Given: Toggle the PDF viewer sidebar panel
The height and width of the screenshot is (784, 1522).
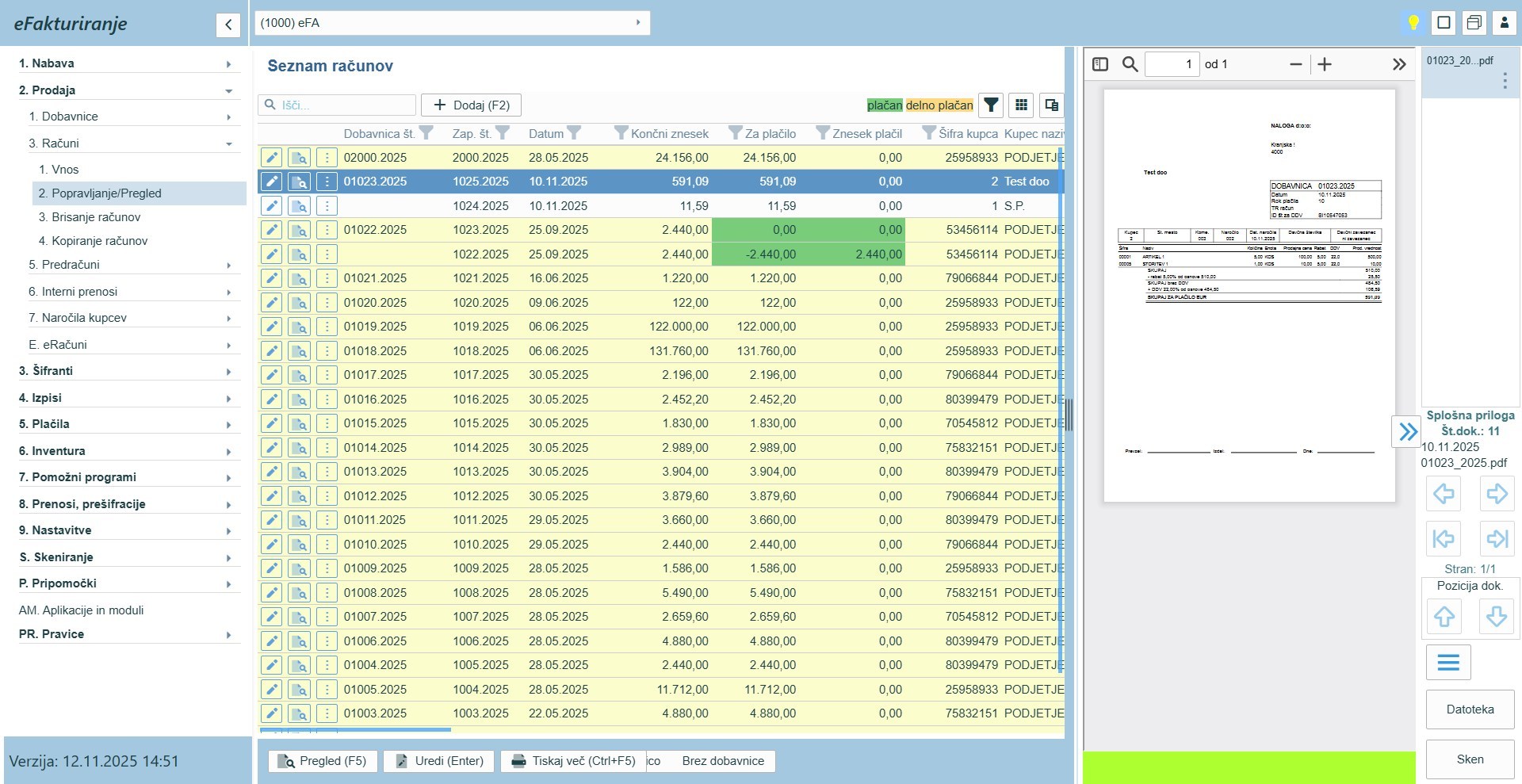Looking at the screenshot, I should [1100, 64].
